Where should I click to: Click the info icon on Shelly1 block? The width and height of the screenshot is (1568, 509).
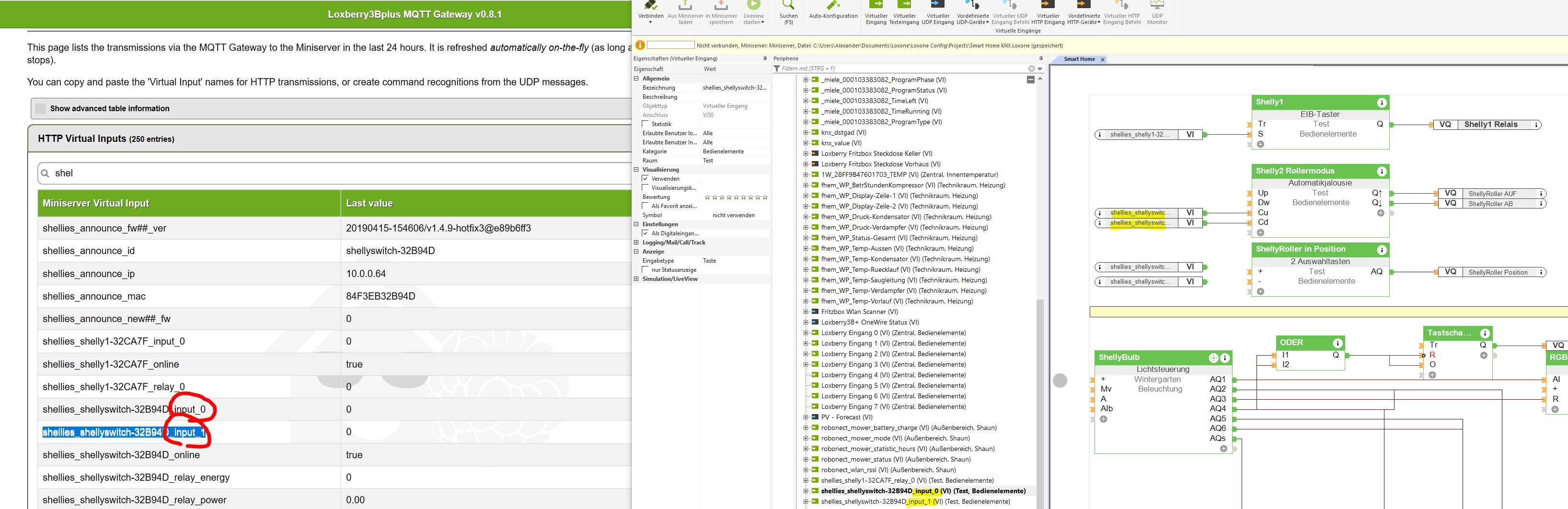(x=1382, y=102)
